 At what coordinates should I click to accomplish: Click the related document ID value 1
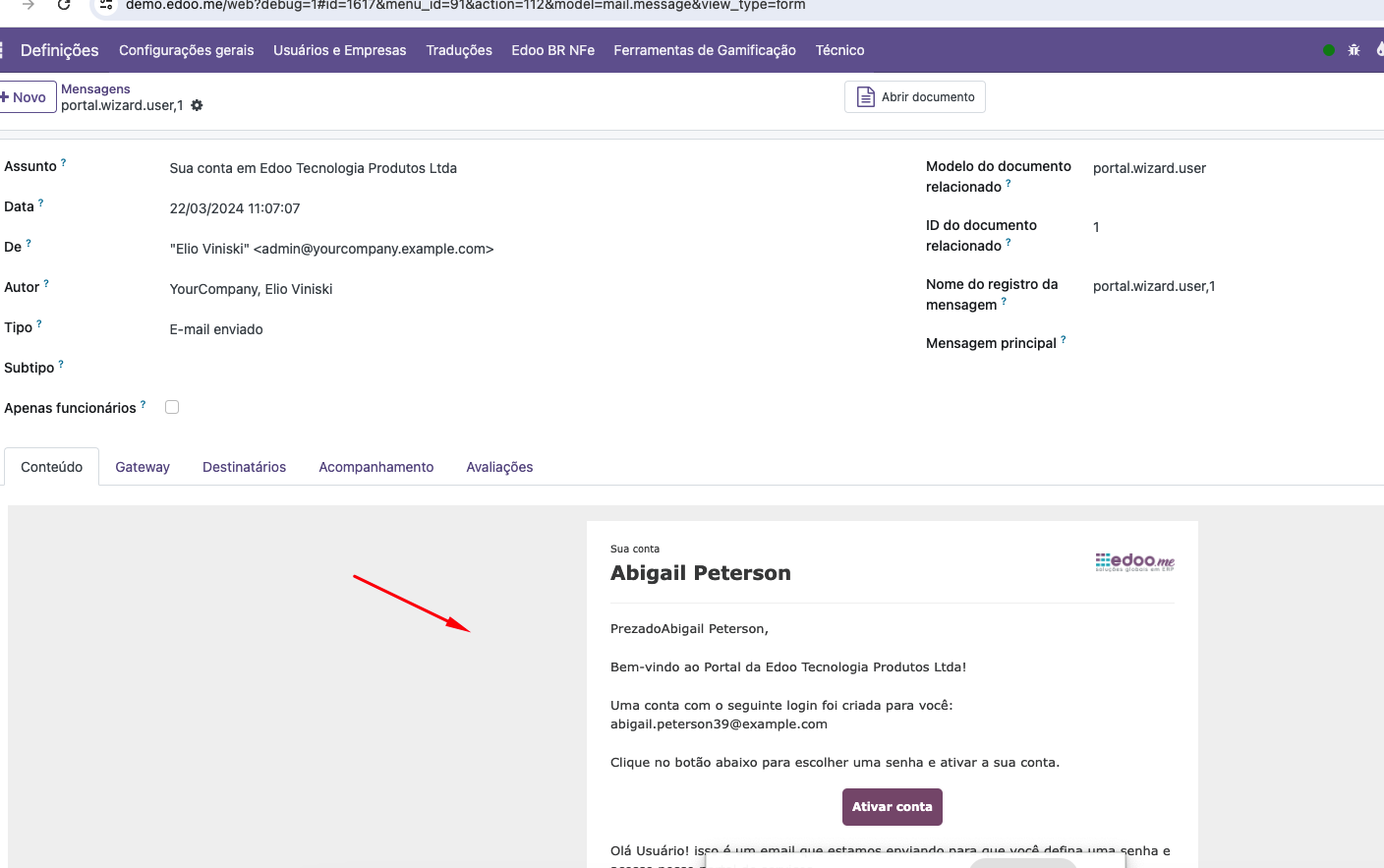[x=1096, y=227]
